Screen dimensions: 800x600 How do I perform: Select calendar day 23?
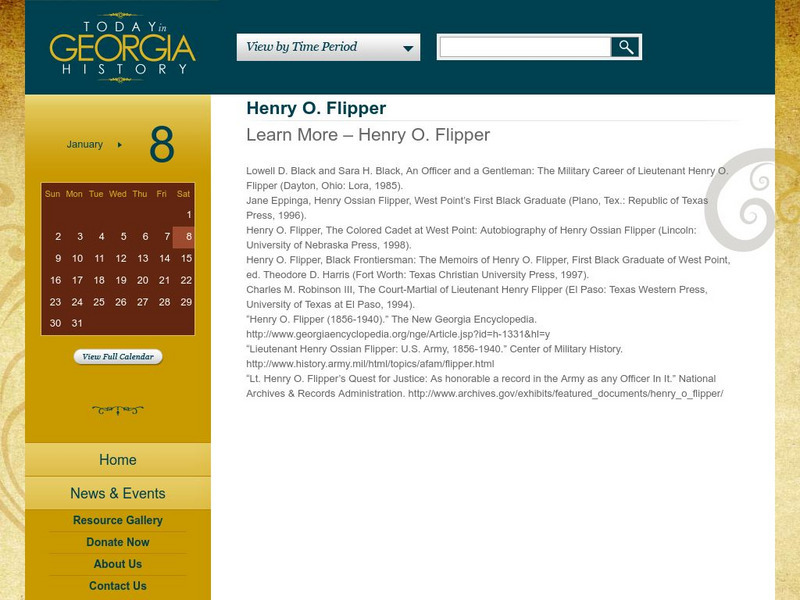[56, 302]
